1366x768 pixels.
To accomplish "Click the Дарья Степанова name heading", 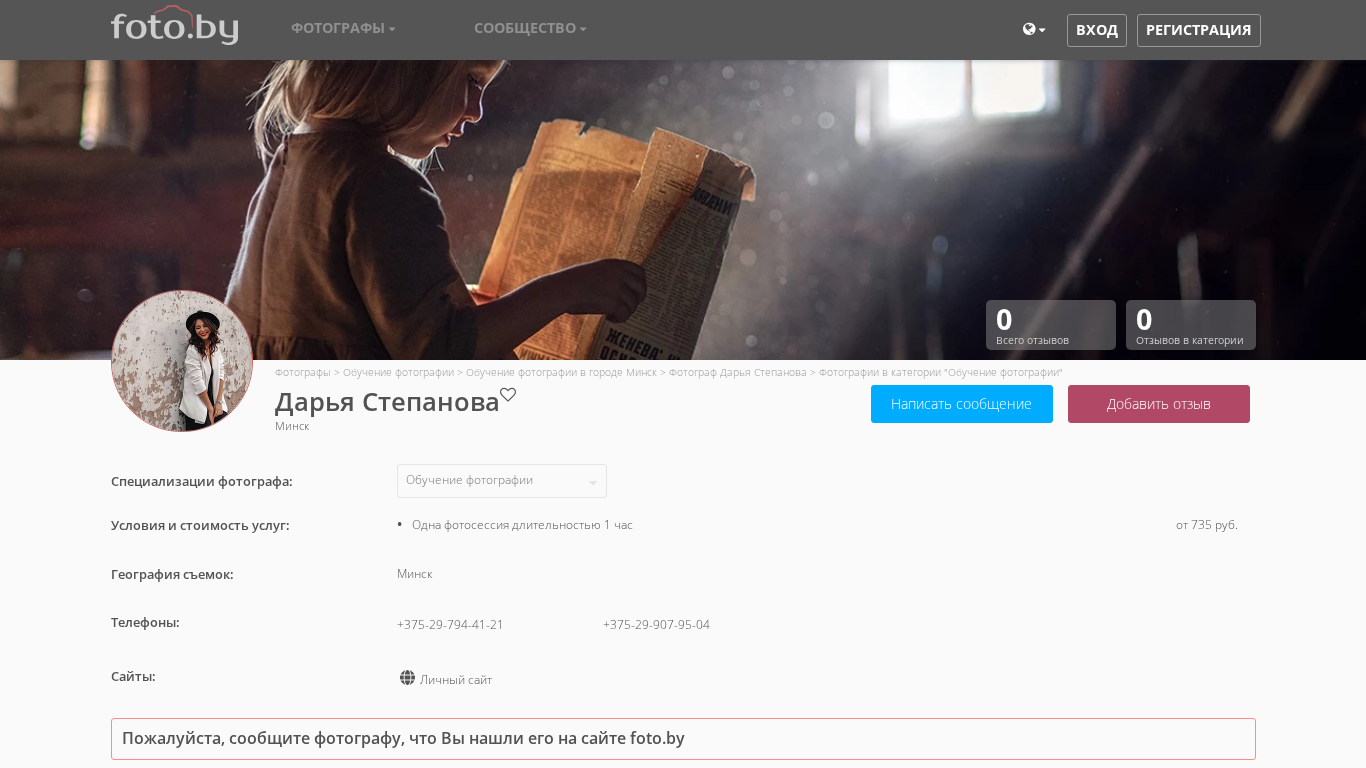I will pos(387,402).
